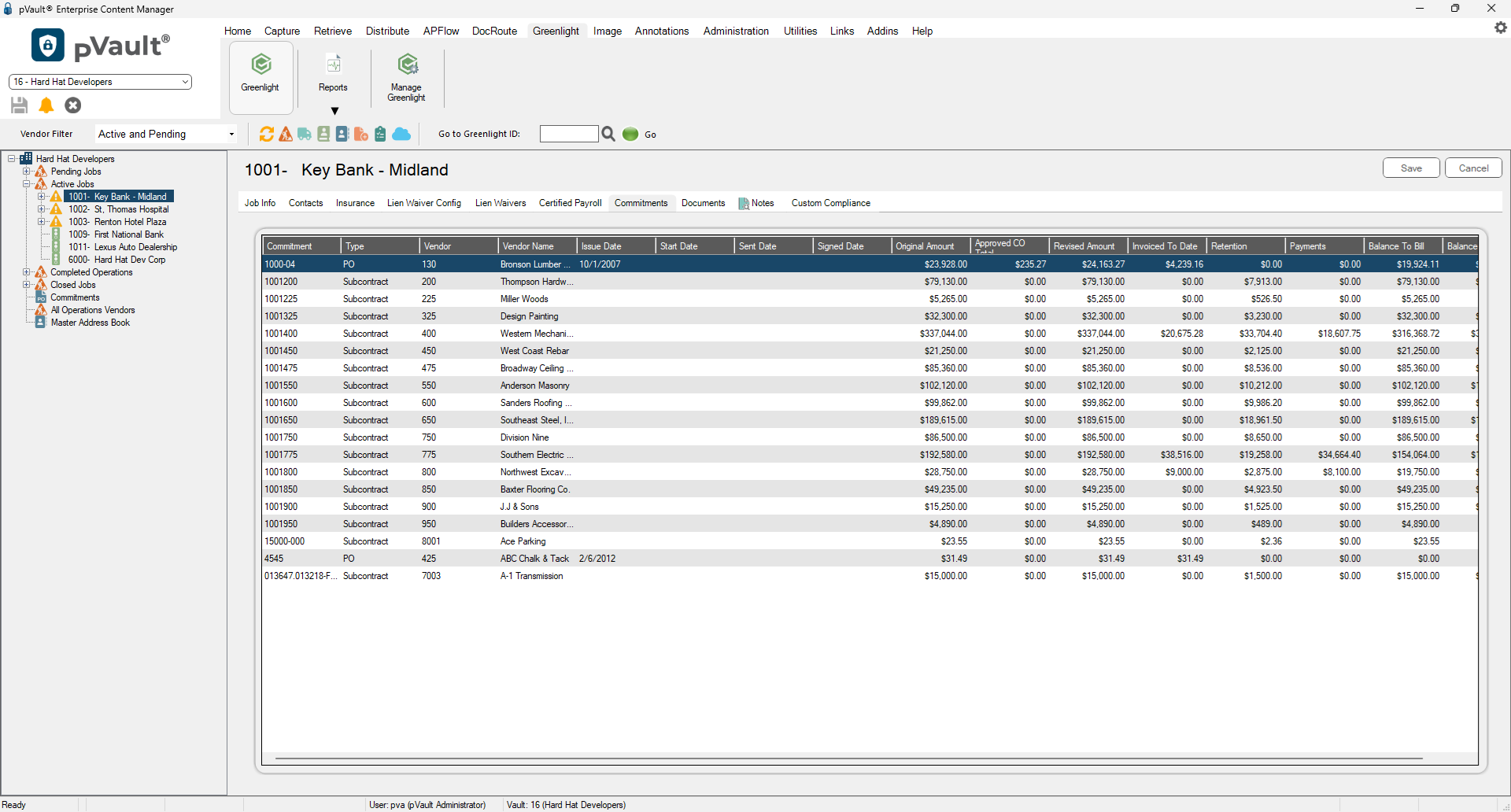The height and width of the screenshot is (812, 1511).
Task: Expand the 1003- Renton Hotel Plaza node
Action: 42,222
